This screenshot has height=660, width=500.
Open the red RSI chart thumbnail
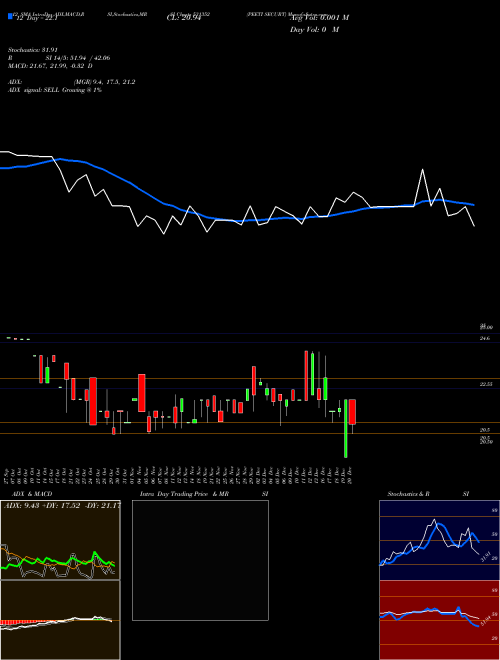[x=439, y=620]
